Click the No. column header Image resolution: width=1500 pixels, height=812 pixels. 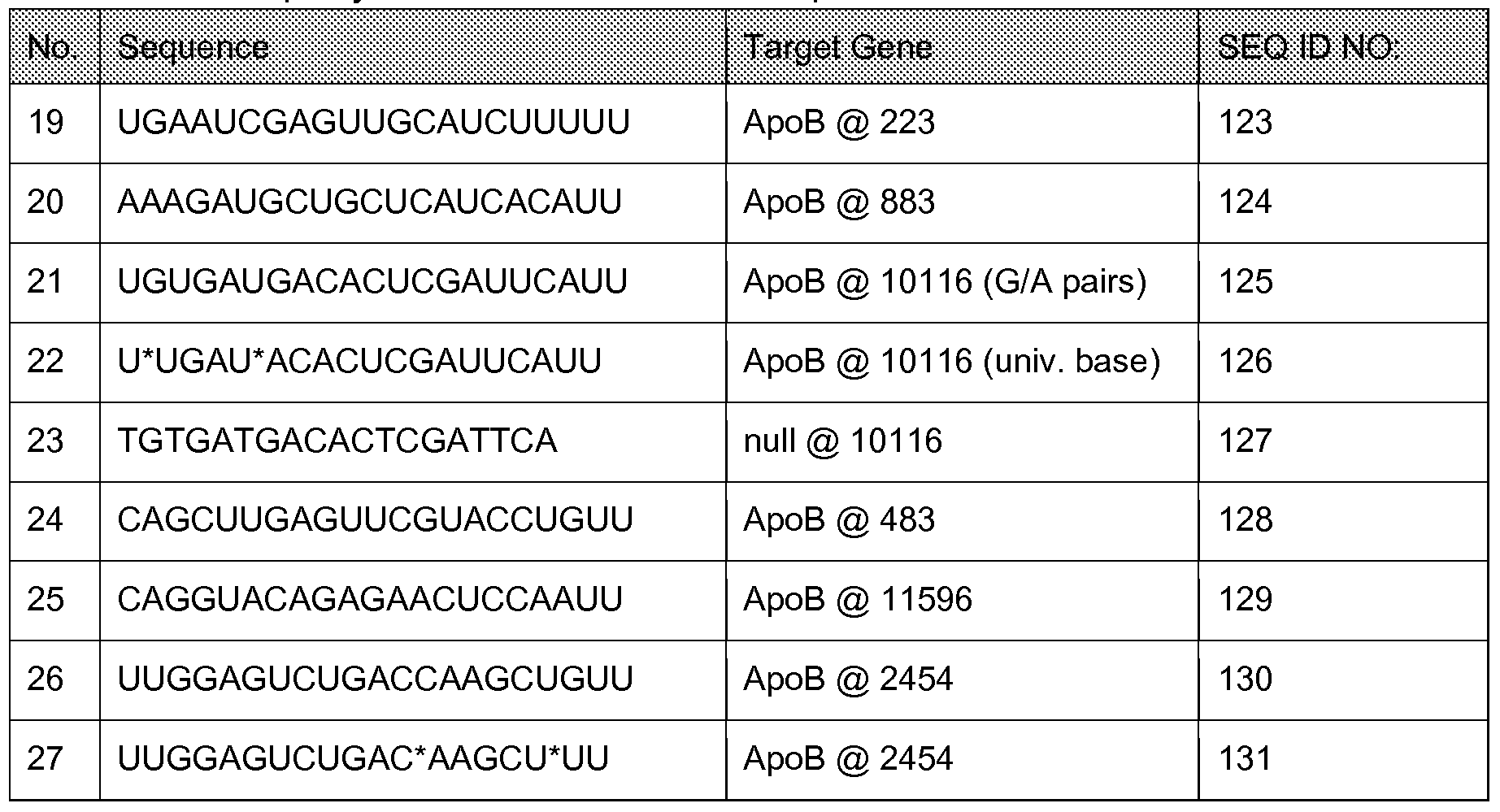click(x=53, y=48)
